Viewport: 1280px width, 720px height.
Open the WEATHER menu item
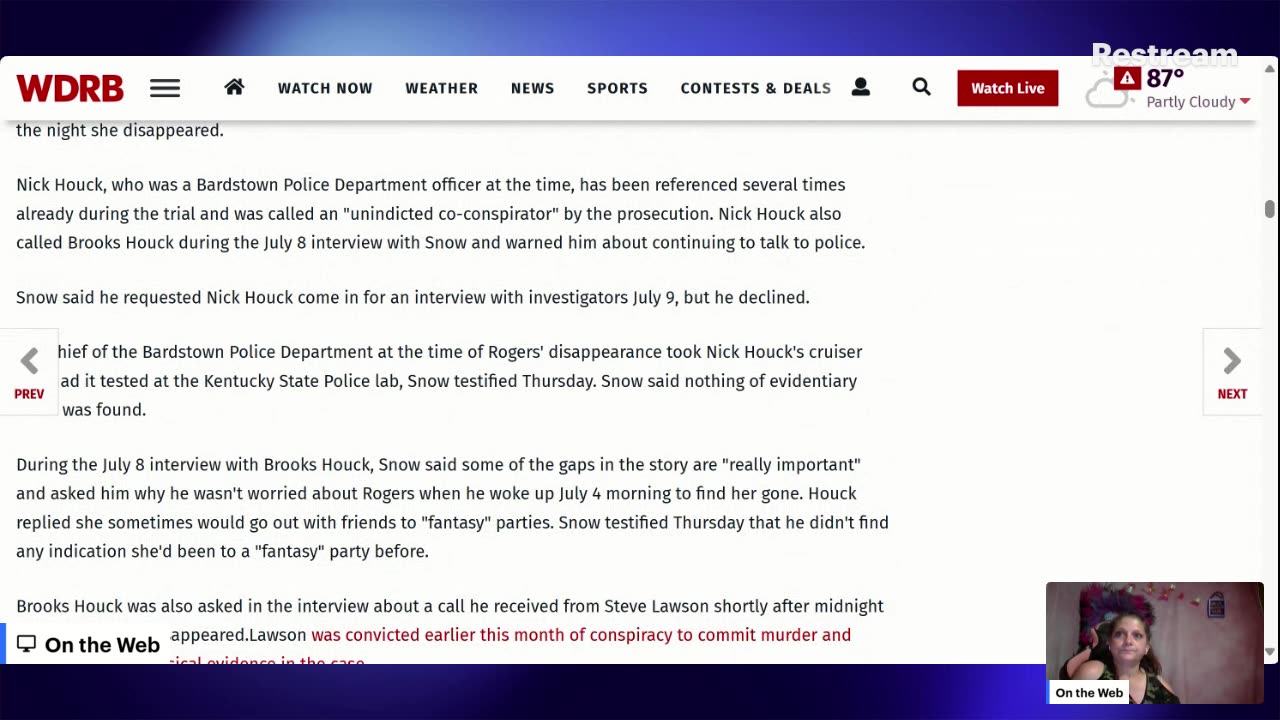click(x=441, y=88)
